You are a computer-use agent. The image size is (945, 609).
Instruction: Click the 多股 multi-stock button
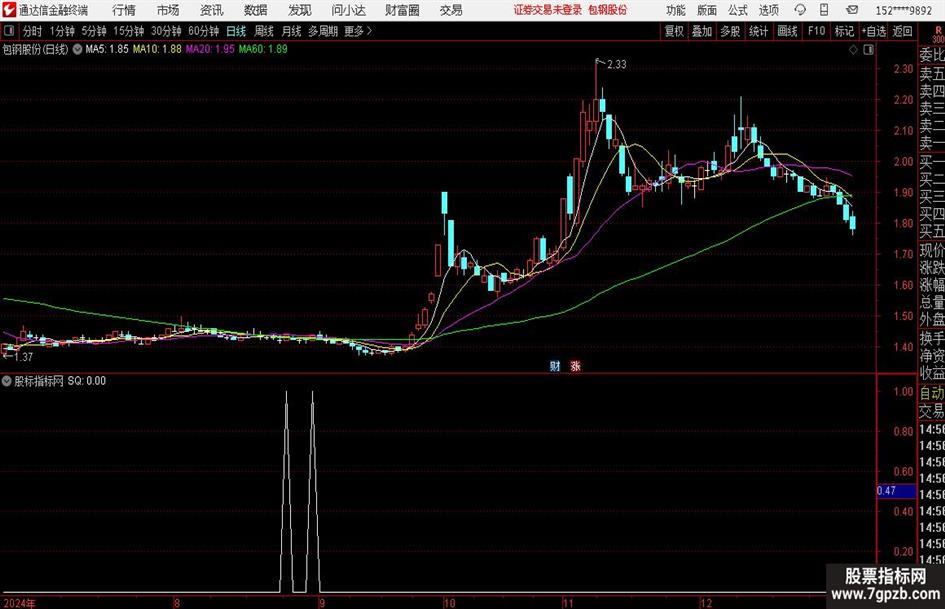coord(730,31)
